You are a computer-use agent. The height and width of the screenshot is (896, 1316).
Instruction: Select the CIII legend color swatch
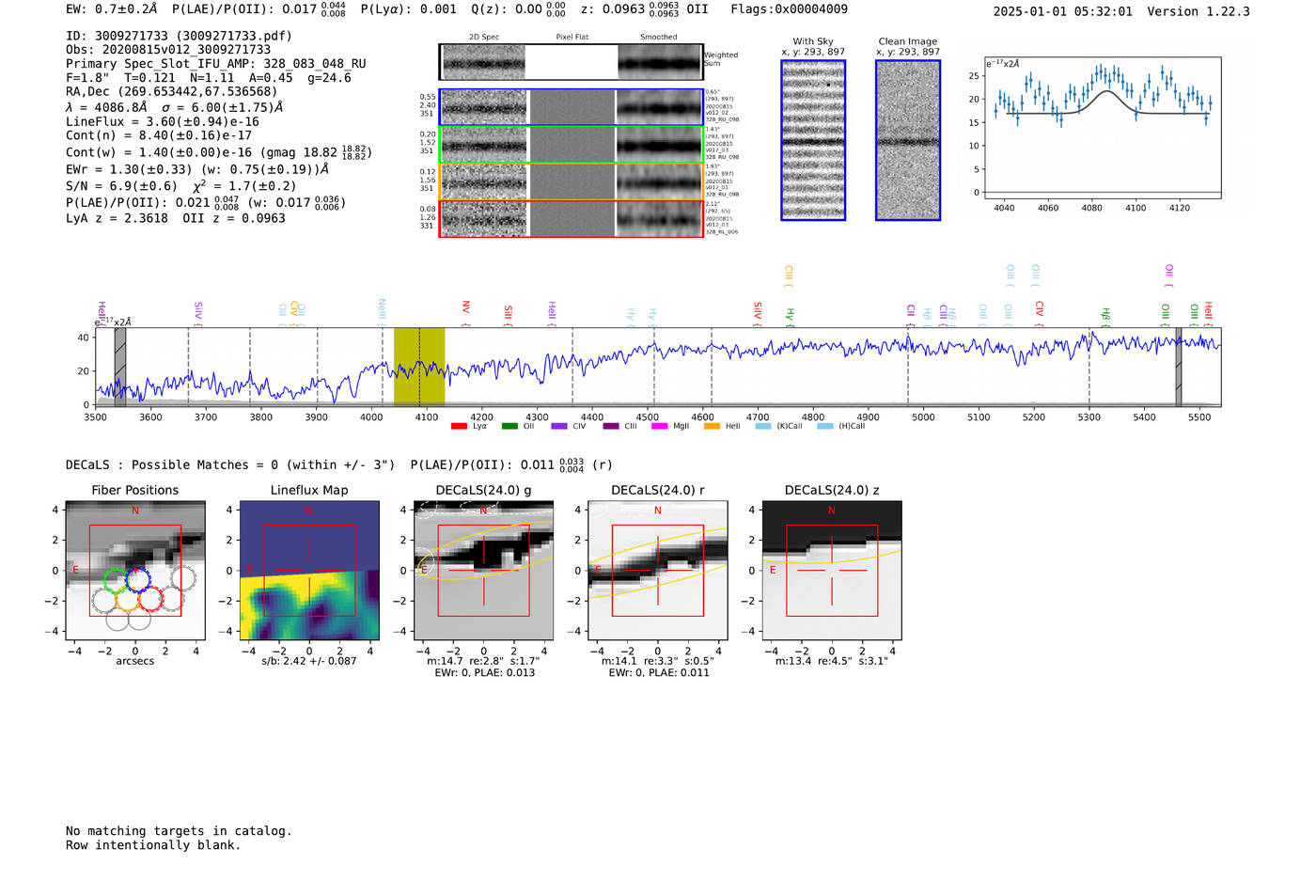611,426
